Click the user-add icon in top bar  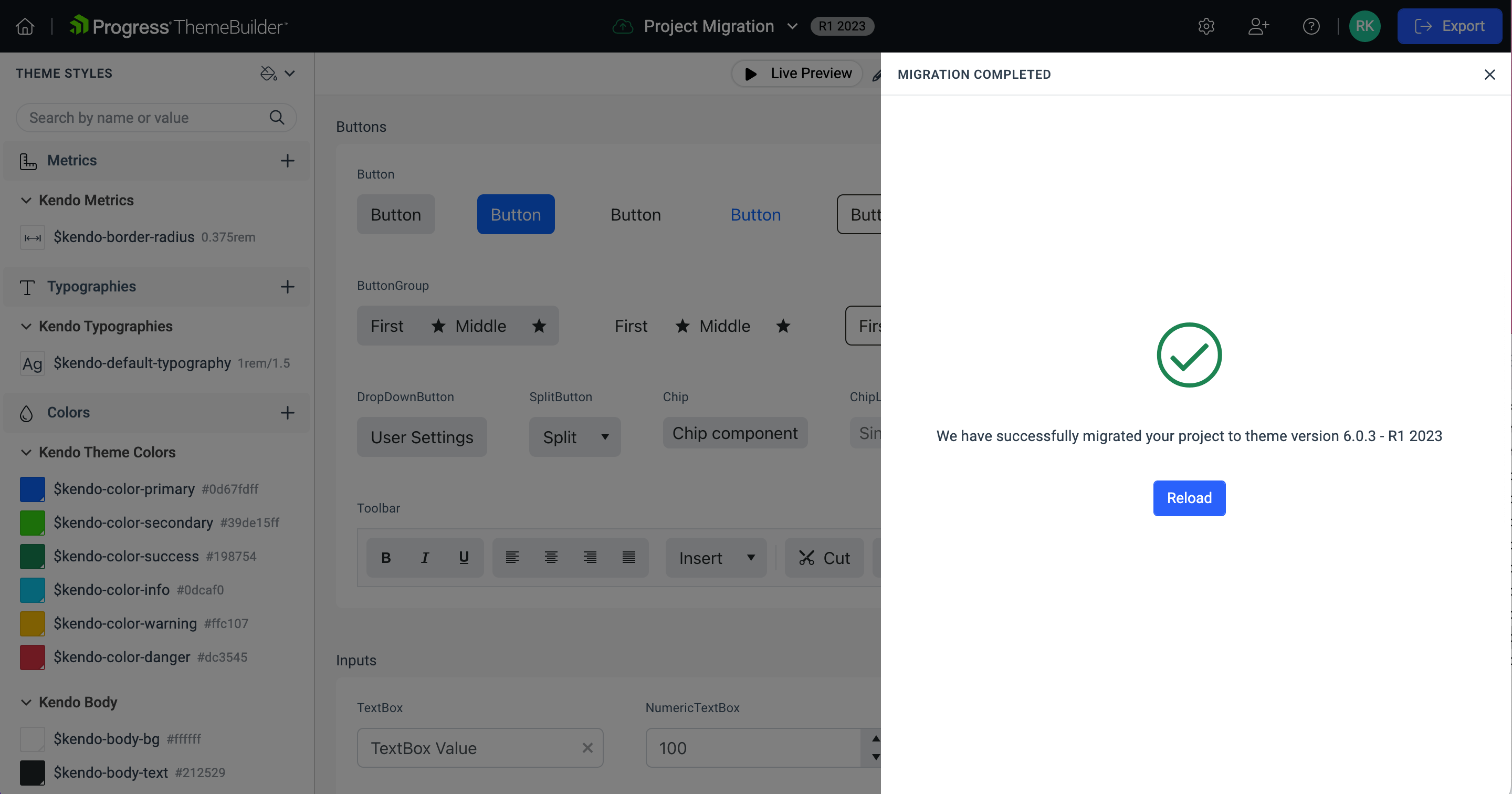click(x=1259, y=25)
